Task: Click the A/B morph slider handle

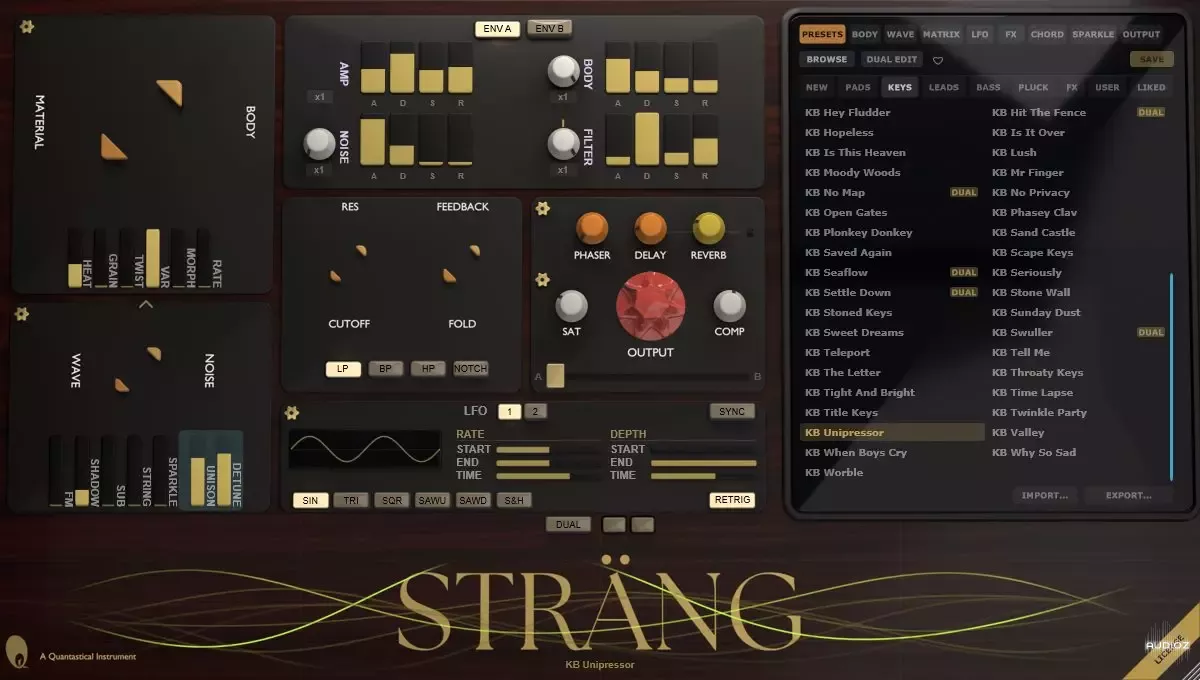Action: 555,375
